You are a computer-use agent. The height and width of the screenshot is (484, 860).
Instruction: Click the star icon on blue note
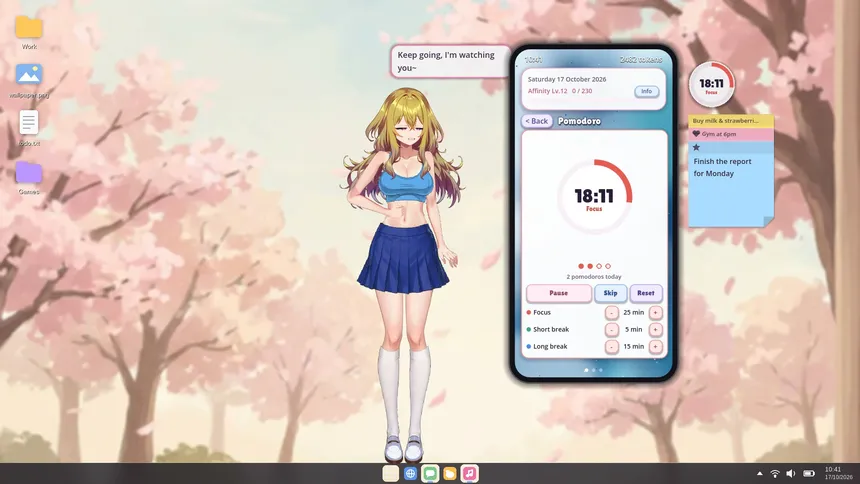tap(696, 147)
